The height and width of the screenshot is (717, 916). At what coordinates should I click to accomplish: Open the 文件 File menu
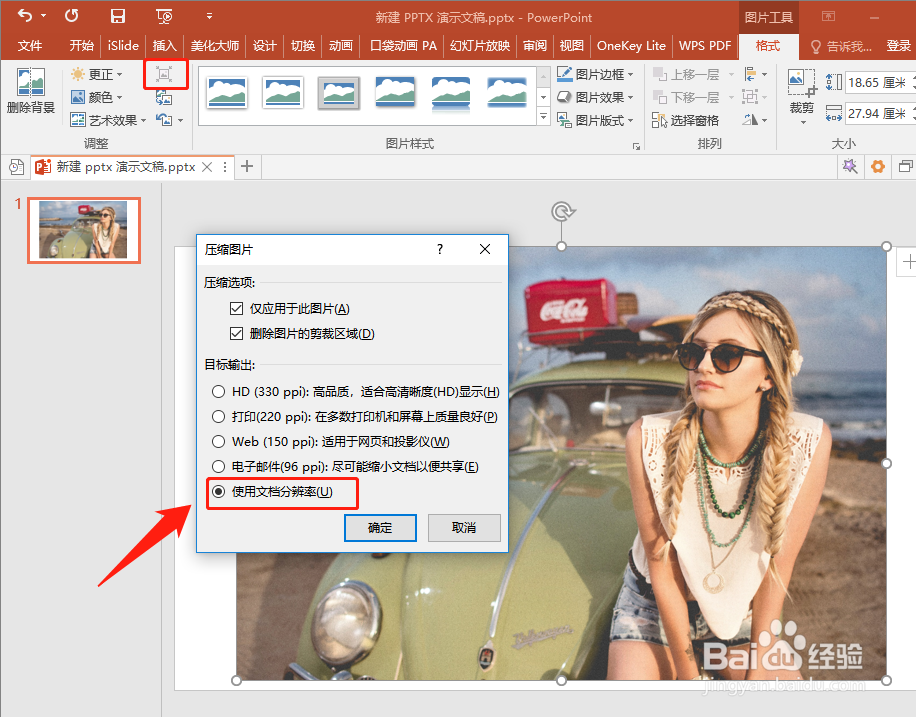tap(30, 46)
